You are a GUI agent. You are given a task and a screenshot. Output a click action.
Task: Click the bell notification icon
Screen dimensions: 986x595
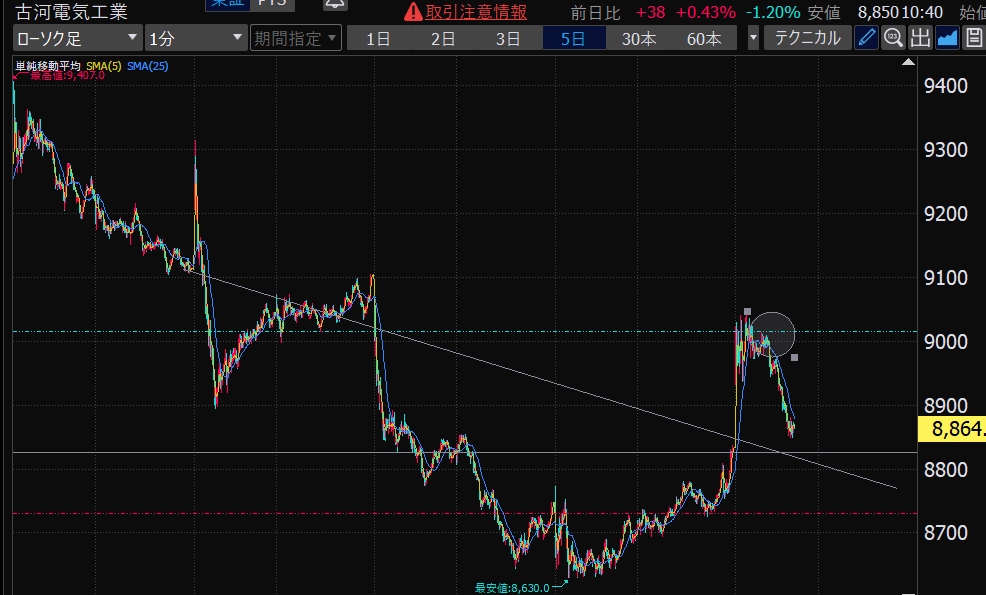[335, 4]
